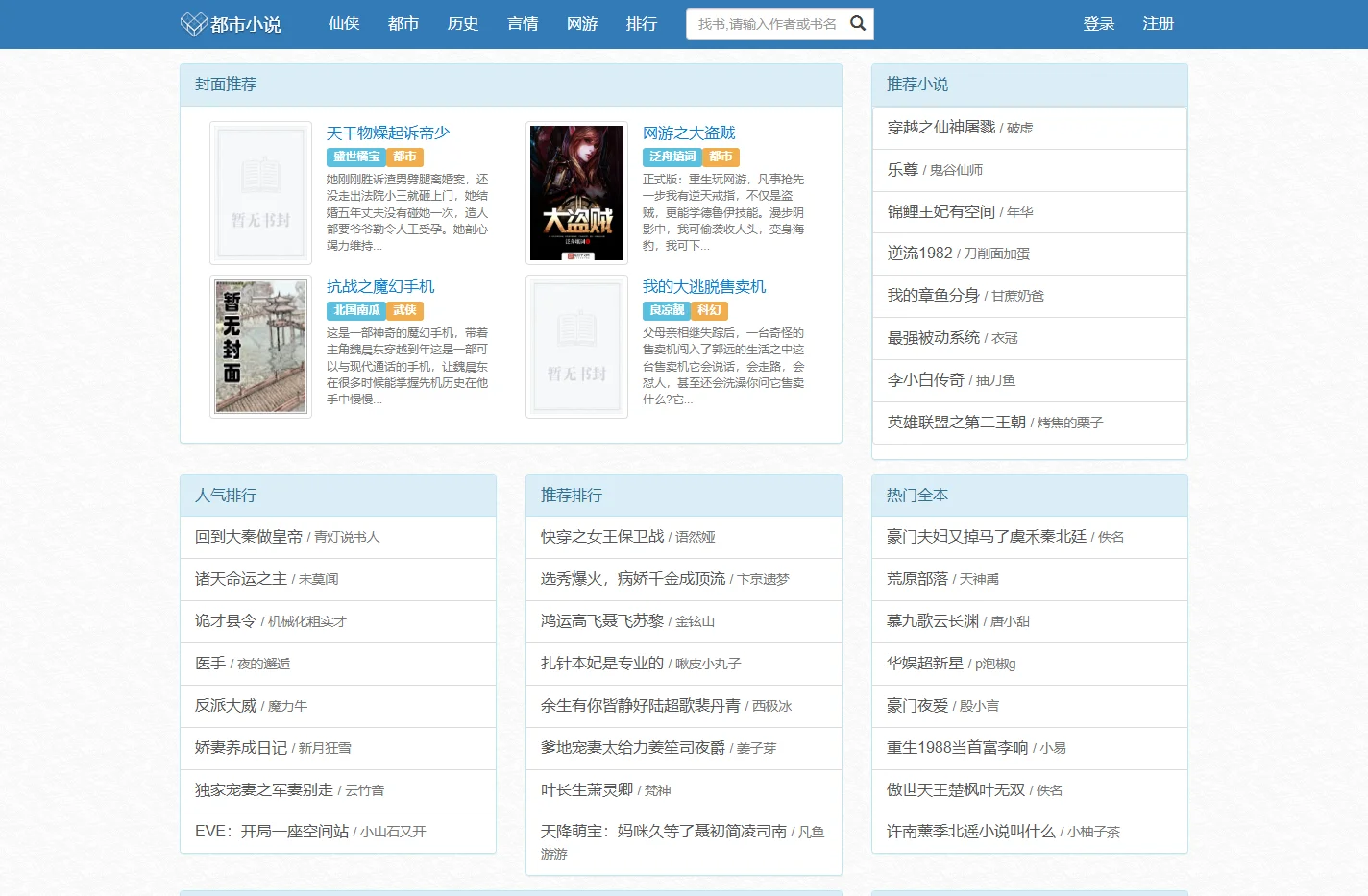Open 李小白传奇 in recommended novels
Screen dimensions: 1368x896
click(x=926, y=380)
